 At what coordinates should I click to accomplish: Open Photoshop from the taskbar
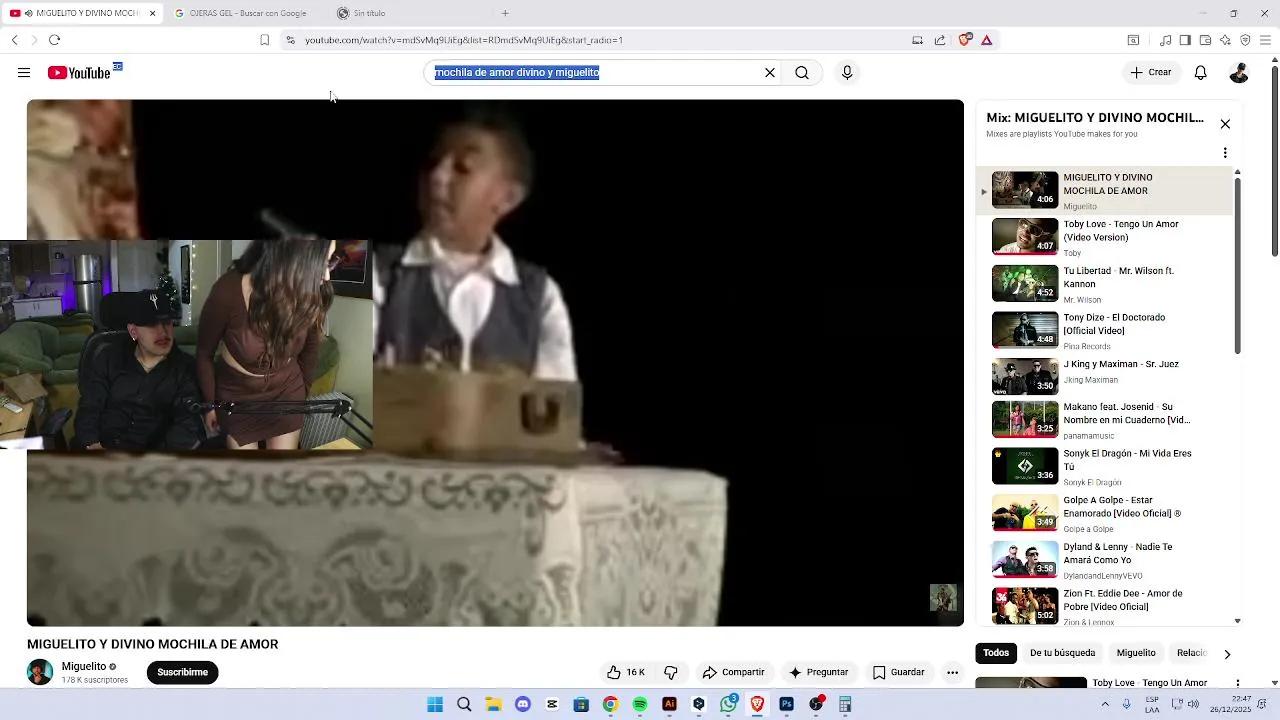[x=787, y=704]
